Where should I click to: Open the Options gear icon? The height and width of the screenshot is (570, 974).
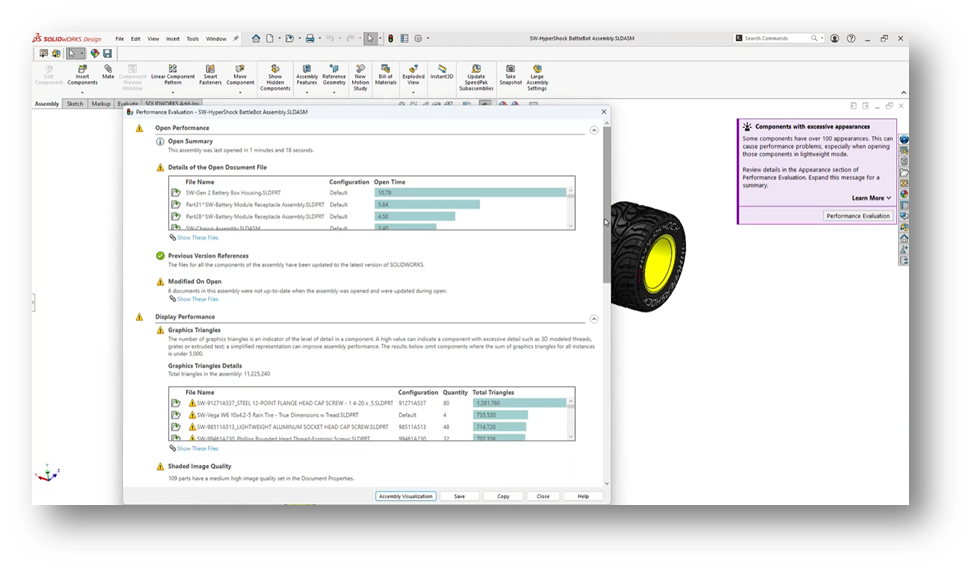click(418, 38)
